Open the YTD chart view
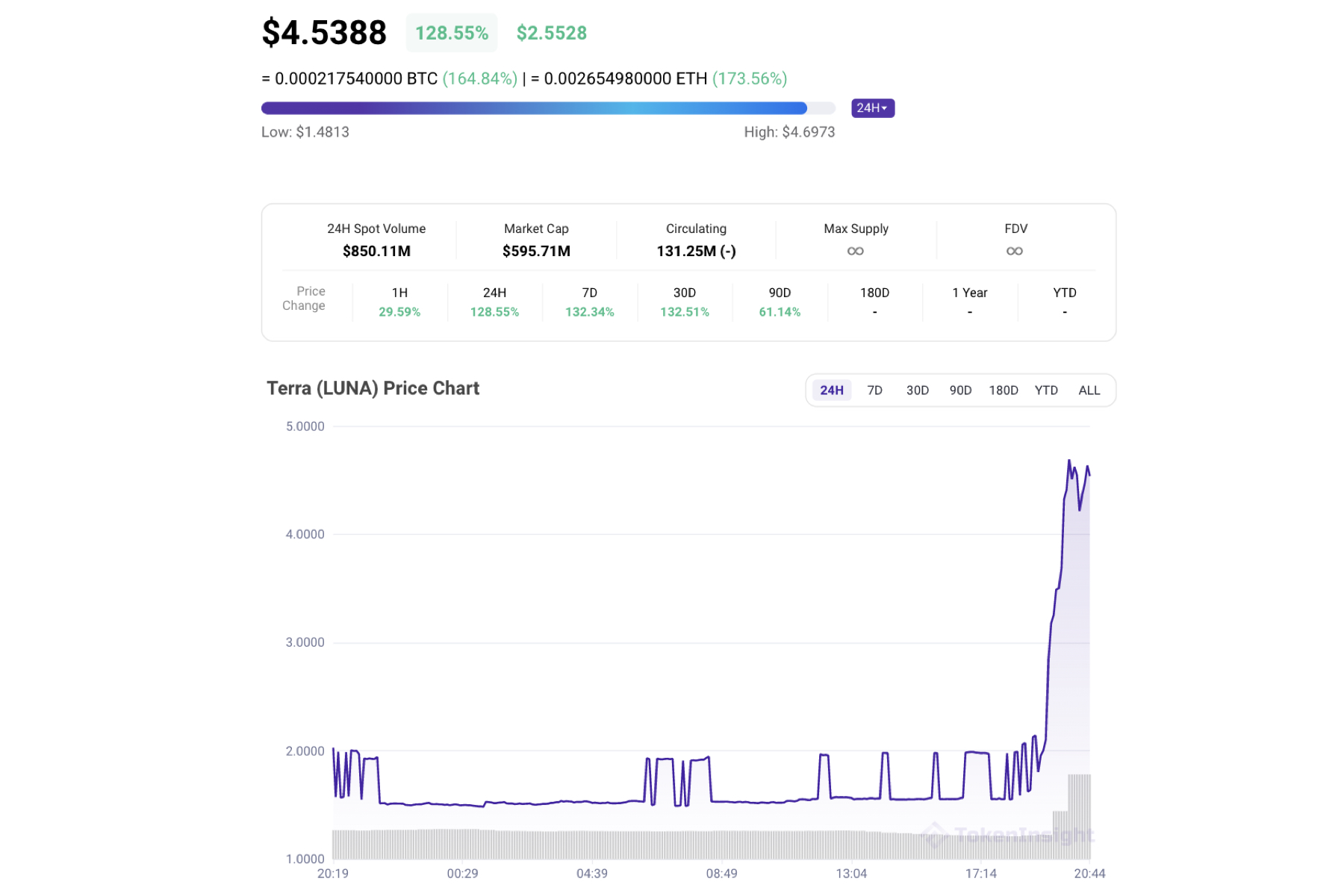Screen dimensions: 1344x896 point(1047,390)
